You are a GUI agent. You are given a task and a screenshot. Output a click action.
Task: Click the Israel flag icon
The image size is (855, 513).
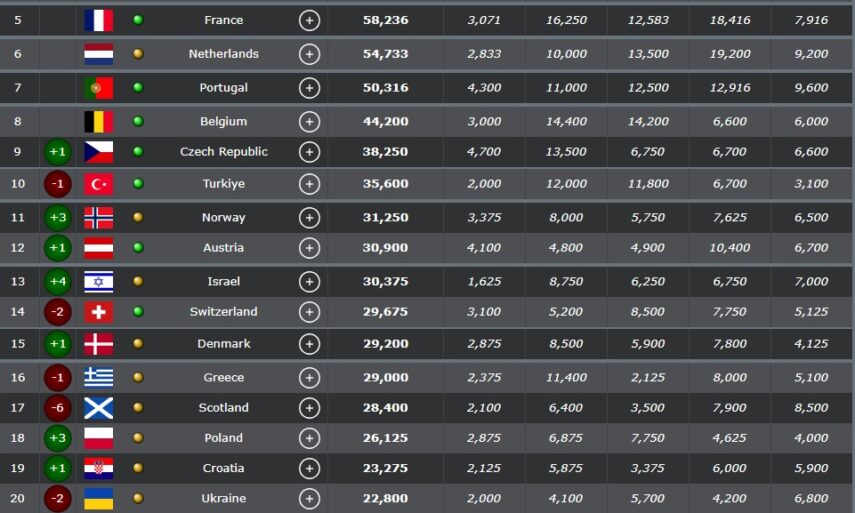coord(99,282)
